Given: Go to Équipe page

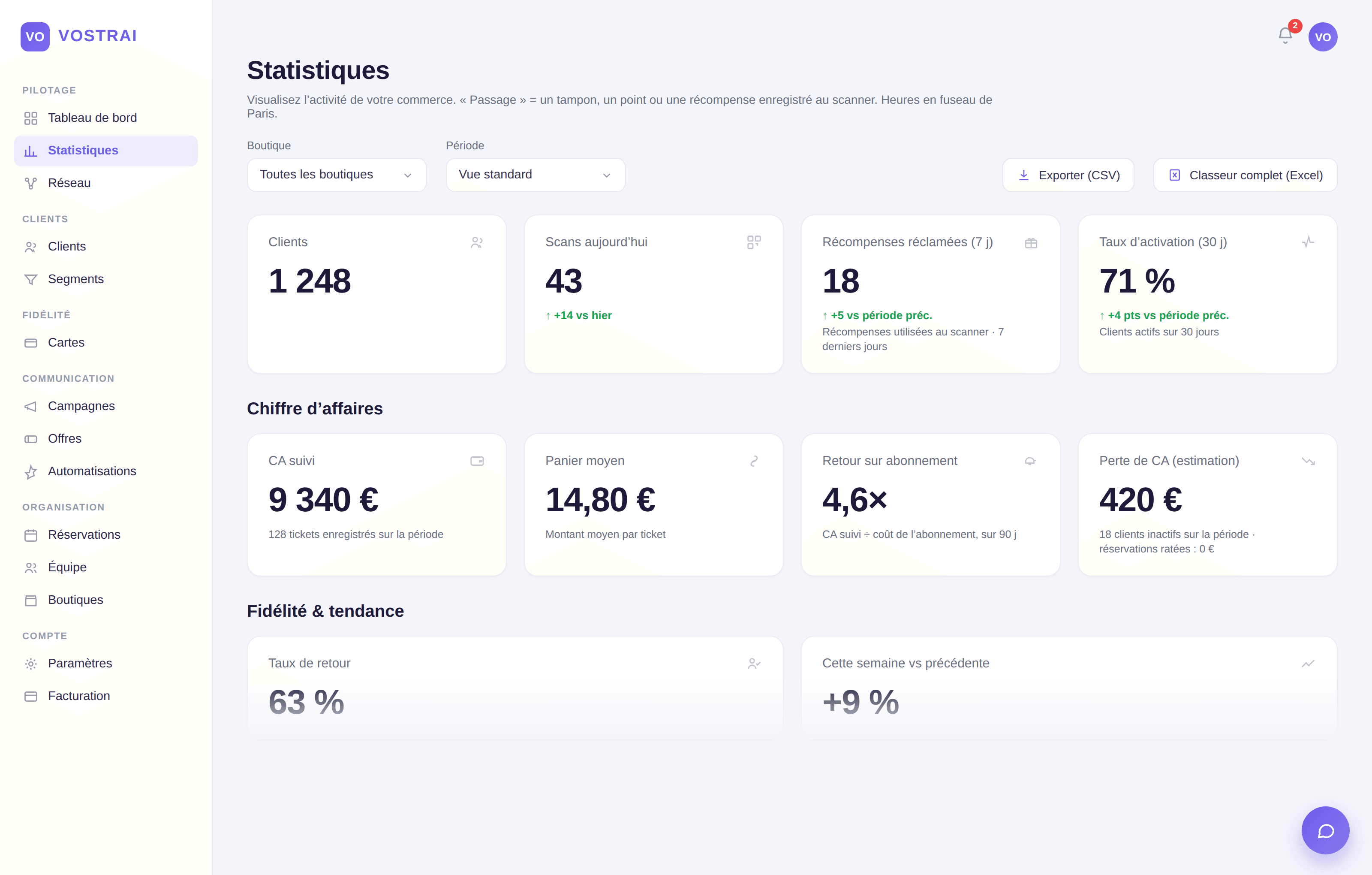Looking at the screenshot, I should pyautogui.click(x=106, y=568).
